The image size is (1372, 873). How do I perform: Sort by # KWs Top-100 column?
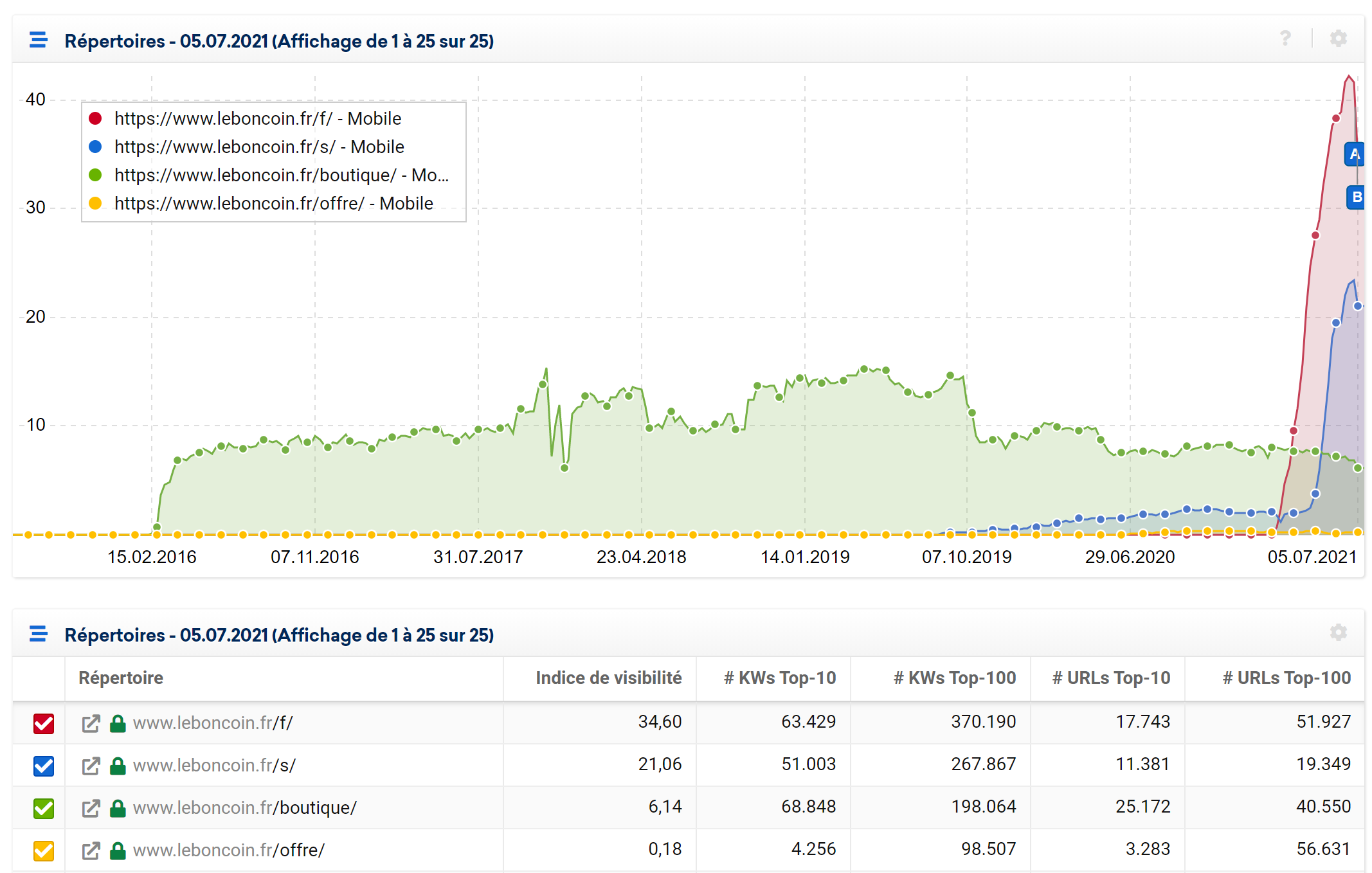(955, 678)
